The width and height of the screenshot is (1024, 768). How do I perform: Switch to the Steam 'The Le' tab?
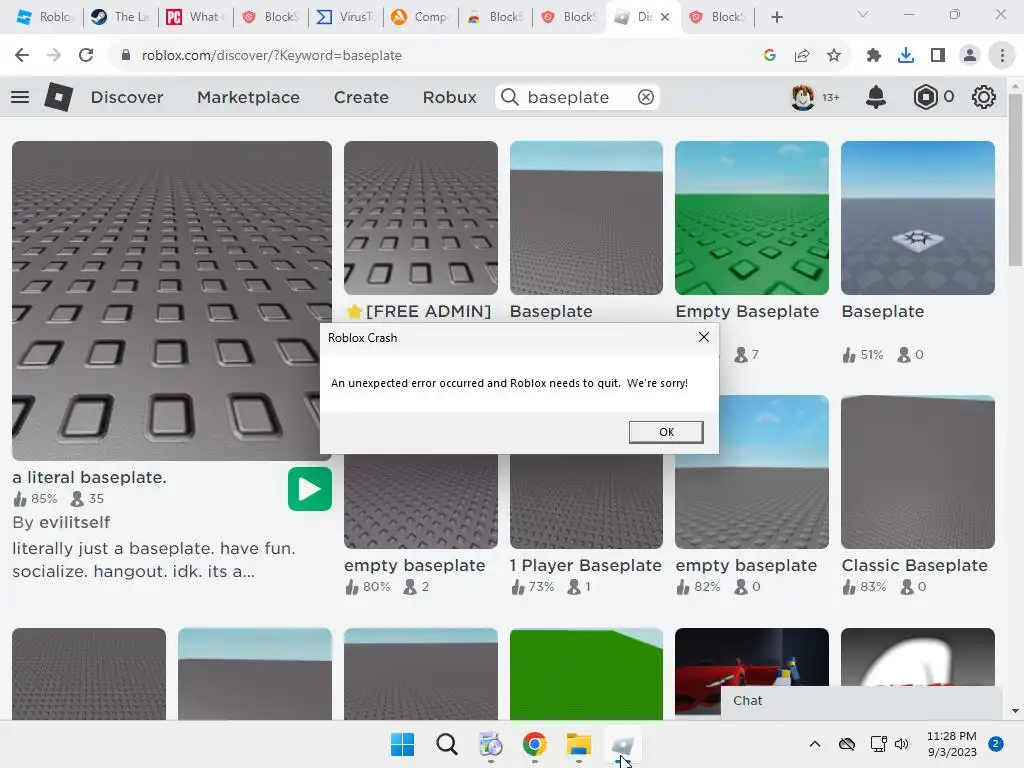coord(120,17)
